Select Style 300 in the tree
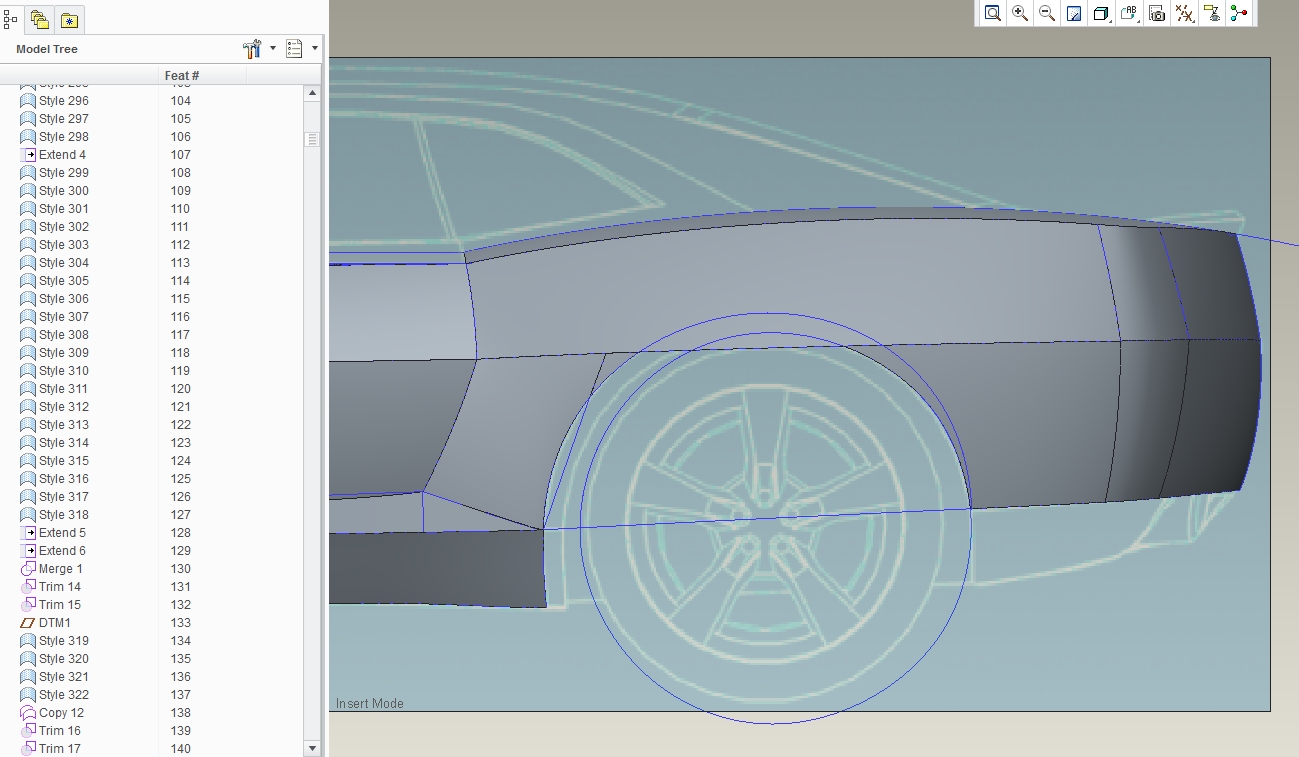The image size is (1299, 757). 64,191
